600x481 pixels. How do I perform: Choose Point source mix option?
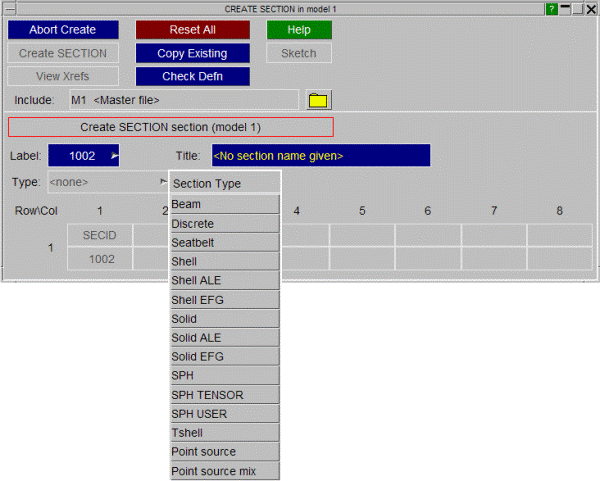click(x=225, y=471)
